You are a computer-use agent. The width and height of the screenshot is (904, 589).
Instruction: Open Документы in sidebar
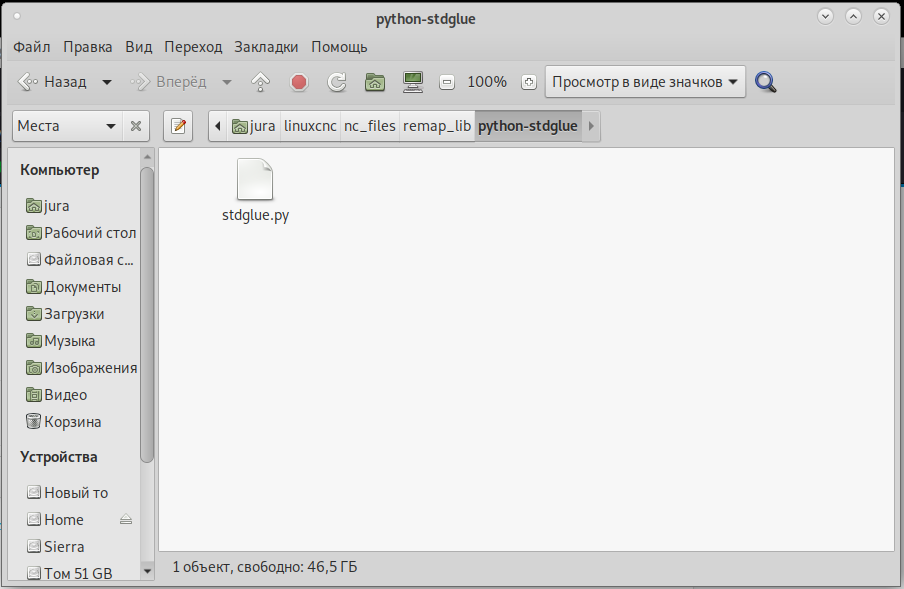point(75,286)
